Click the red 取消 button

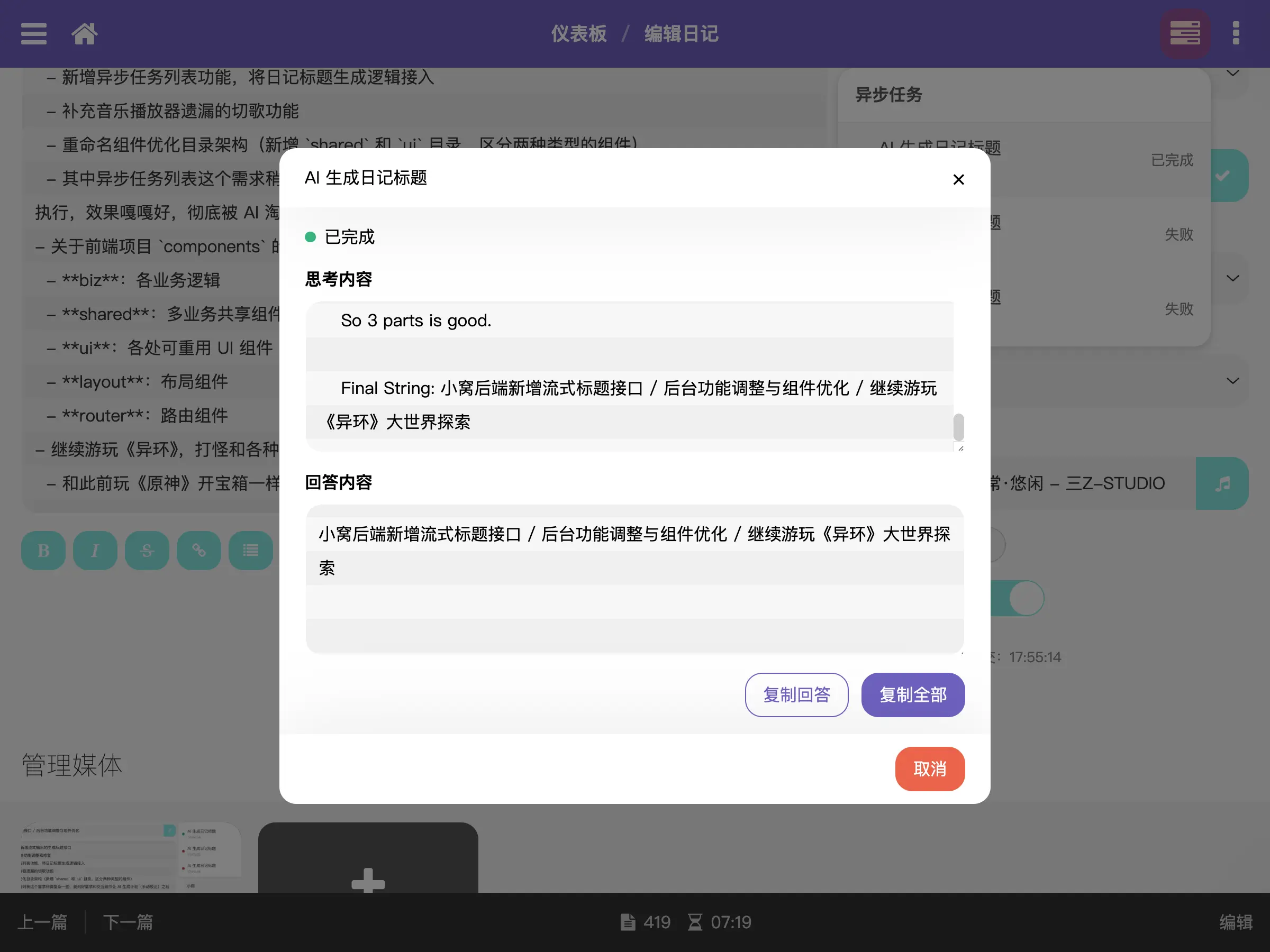[x=930, y=768]
